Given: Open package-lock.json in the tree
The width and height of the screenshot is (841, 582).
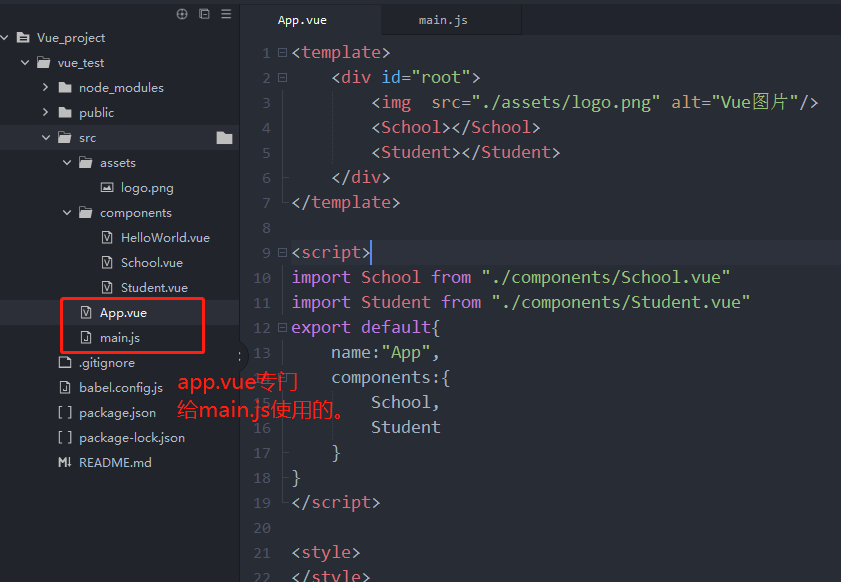Looking at the screenshot, I should click(x=132, y=438).
